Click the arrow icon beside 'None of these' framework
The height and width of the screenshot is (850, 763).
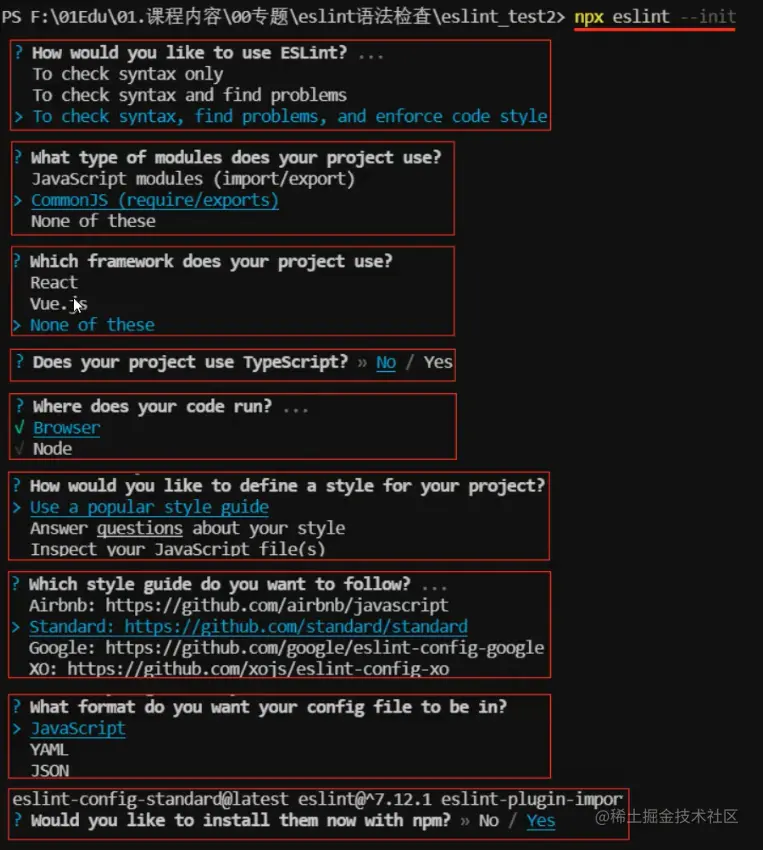pos(17,325)
